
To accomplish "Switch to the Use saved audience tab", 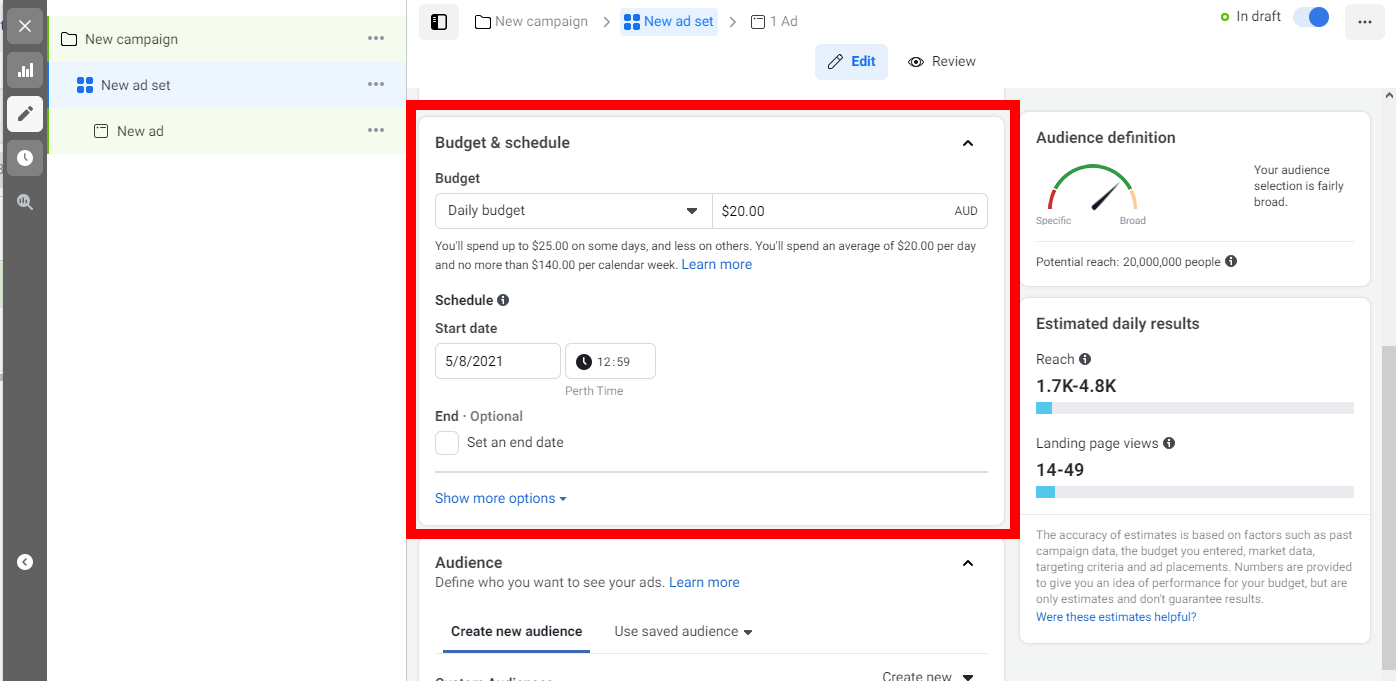I will pyautogui.click(x=674, y=631).
